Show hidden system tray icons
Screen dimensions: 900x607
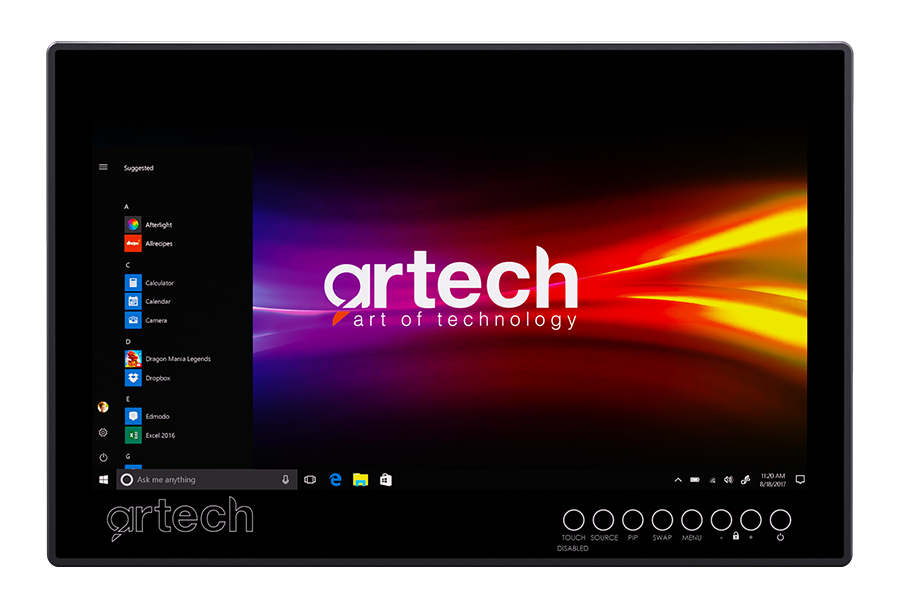(678, 480)
